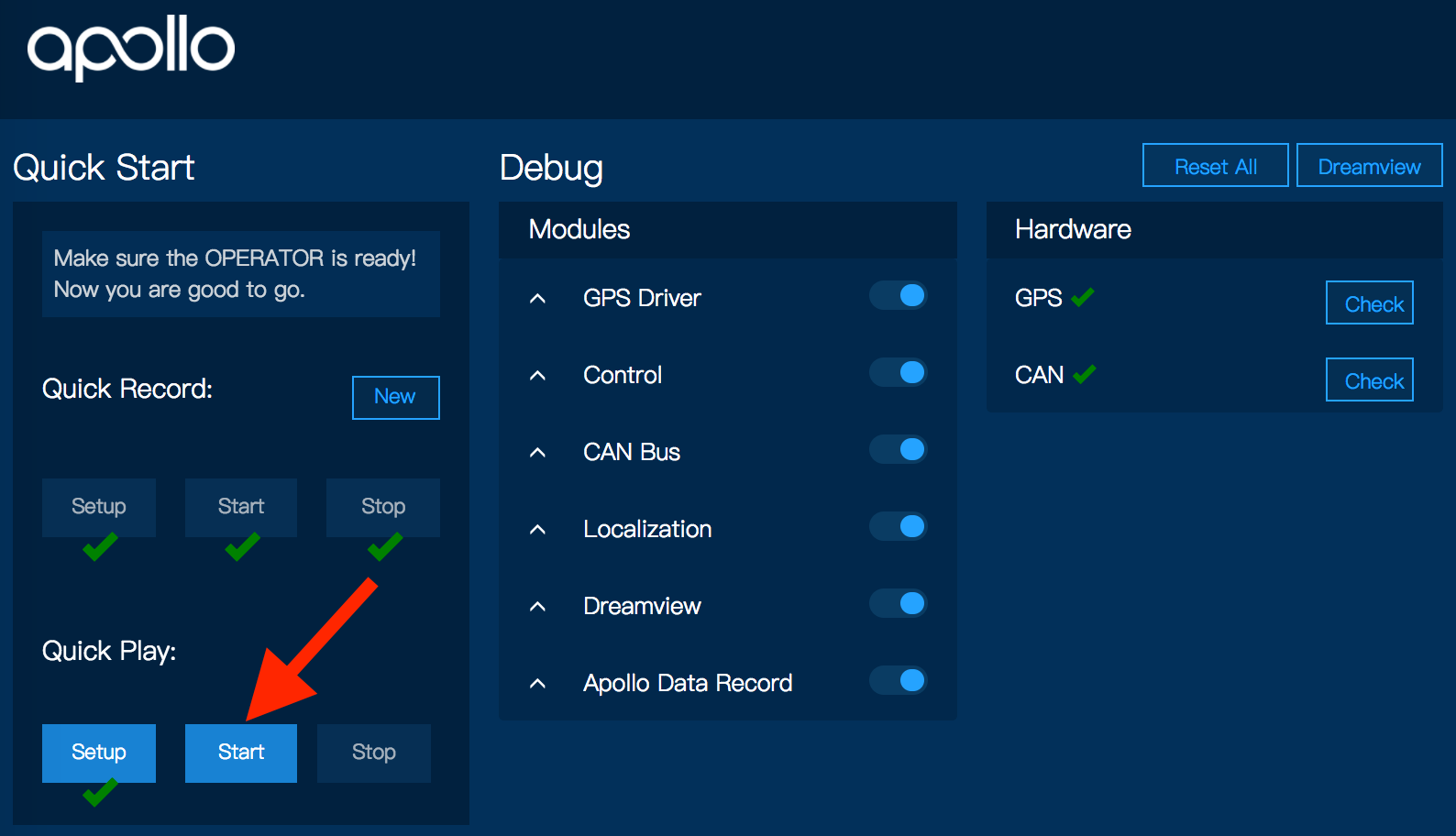The width and height of the screenshot is (1456, 836).
Task: Disable the Control module switch
Action: (899, 372)
